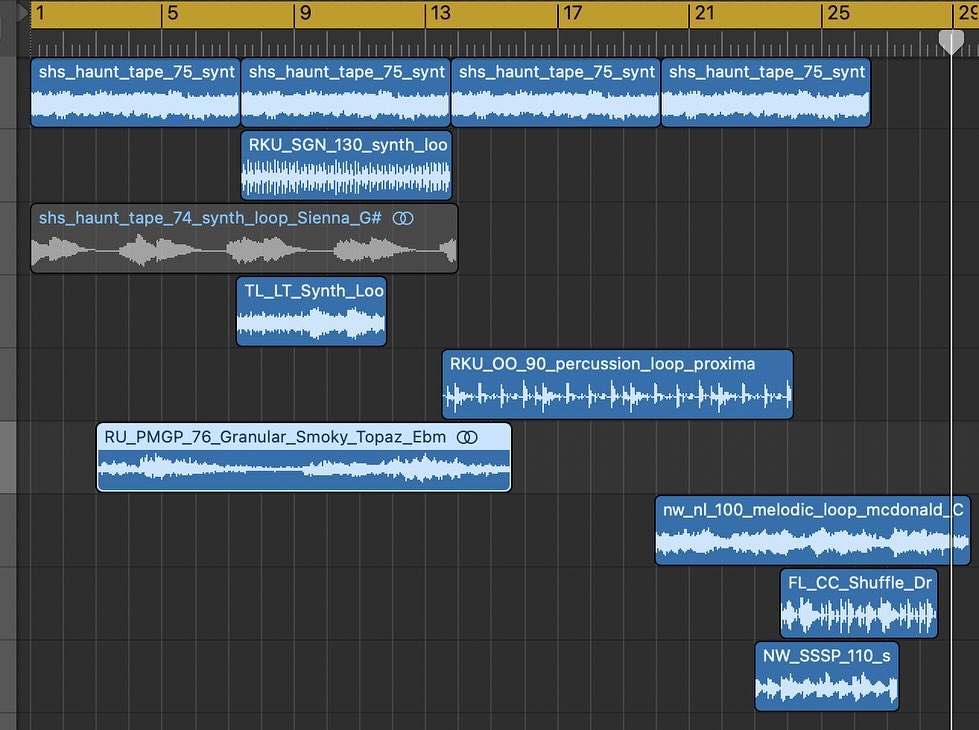Click bar 17 in the ruler
Screen dimensions: 979x730
(x=573, y=12)
